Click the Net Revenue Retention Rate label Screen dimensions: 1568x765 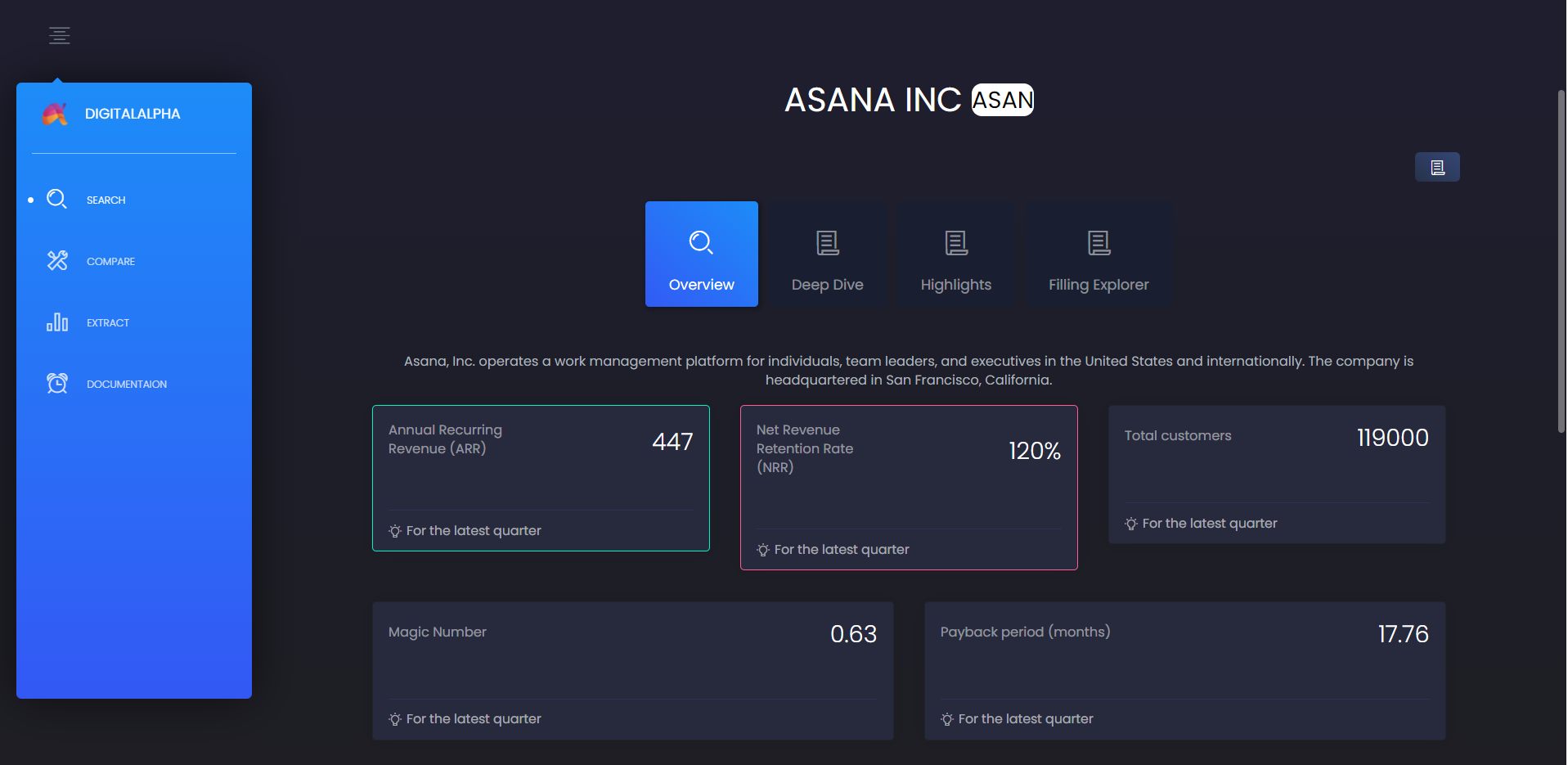coord(805,448)
